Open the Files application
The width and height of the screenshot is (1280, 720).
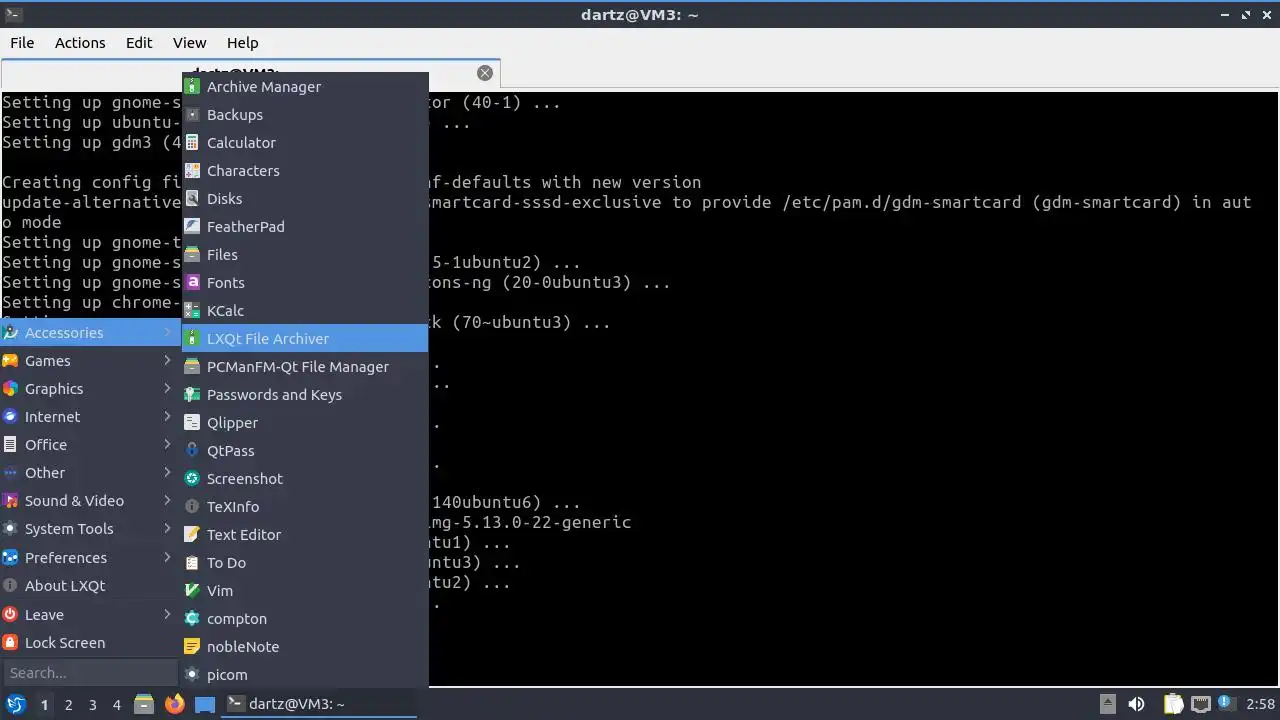[x=305, y=255]
